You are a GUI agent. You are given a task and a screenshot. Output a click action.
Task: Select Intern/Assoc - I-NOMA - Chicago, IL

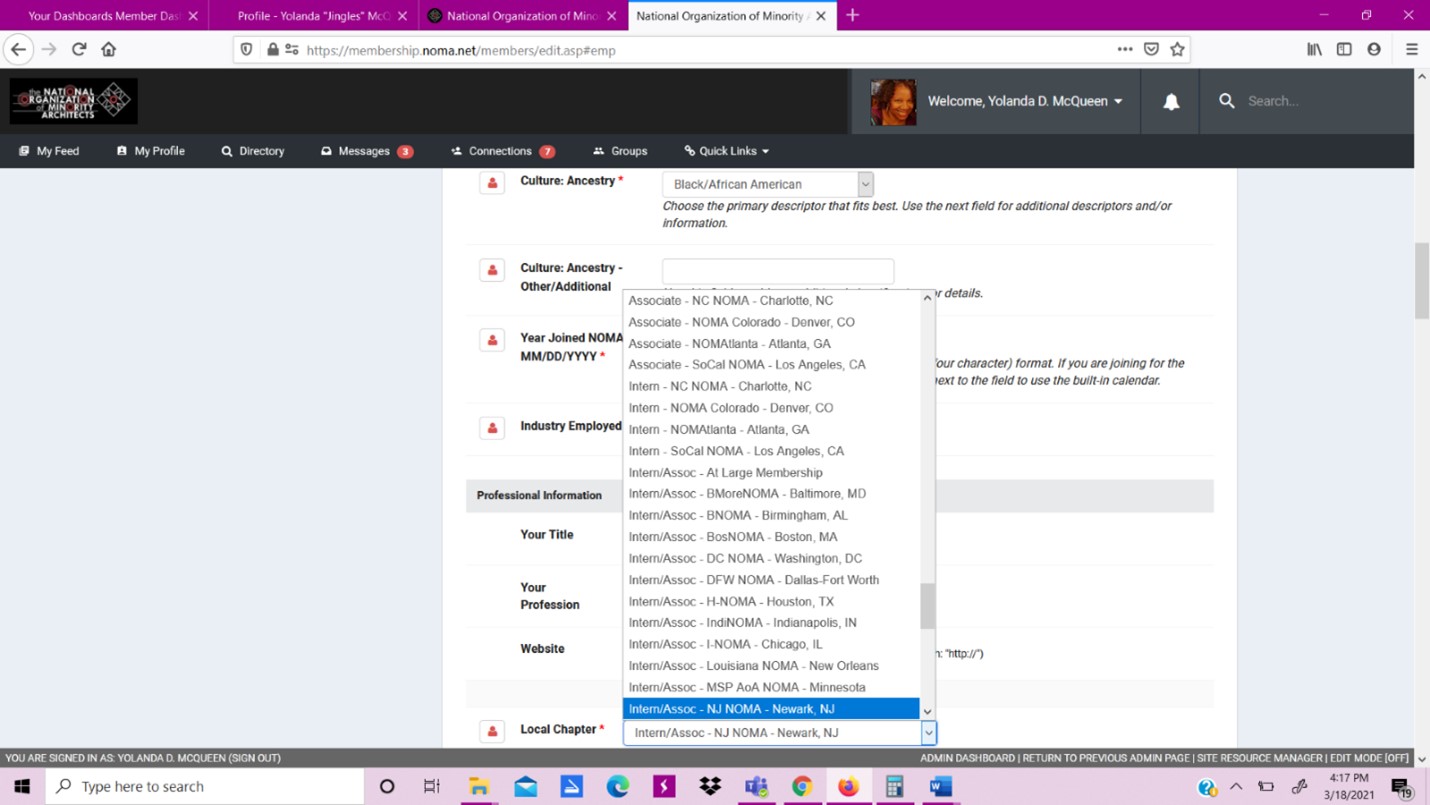771,644
